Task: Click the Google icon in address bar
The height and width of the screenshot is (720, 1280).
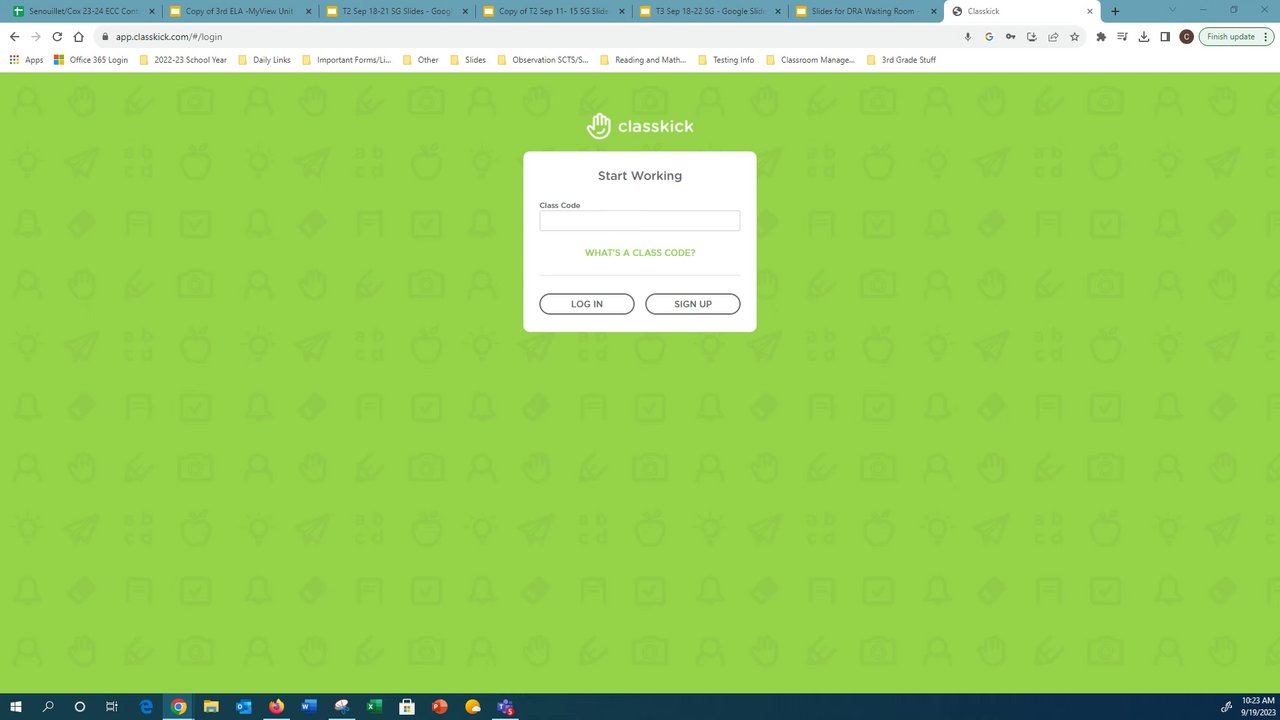Action: coord(989,37)
